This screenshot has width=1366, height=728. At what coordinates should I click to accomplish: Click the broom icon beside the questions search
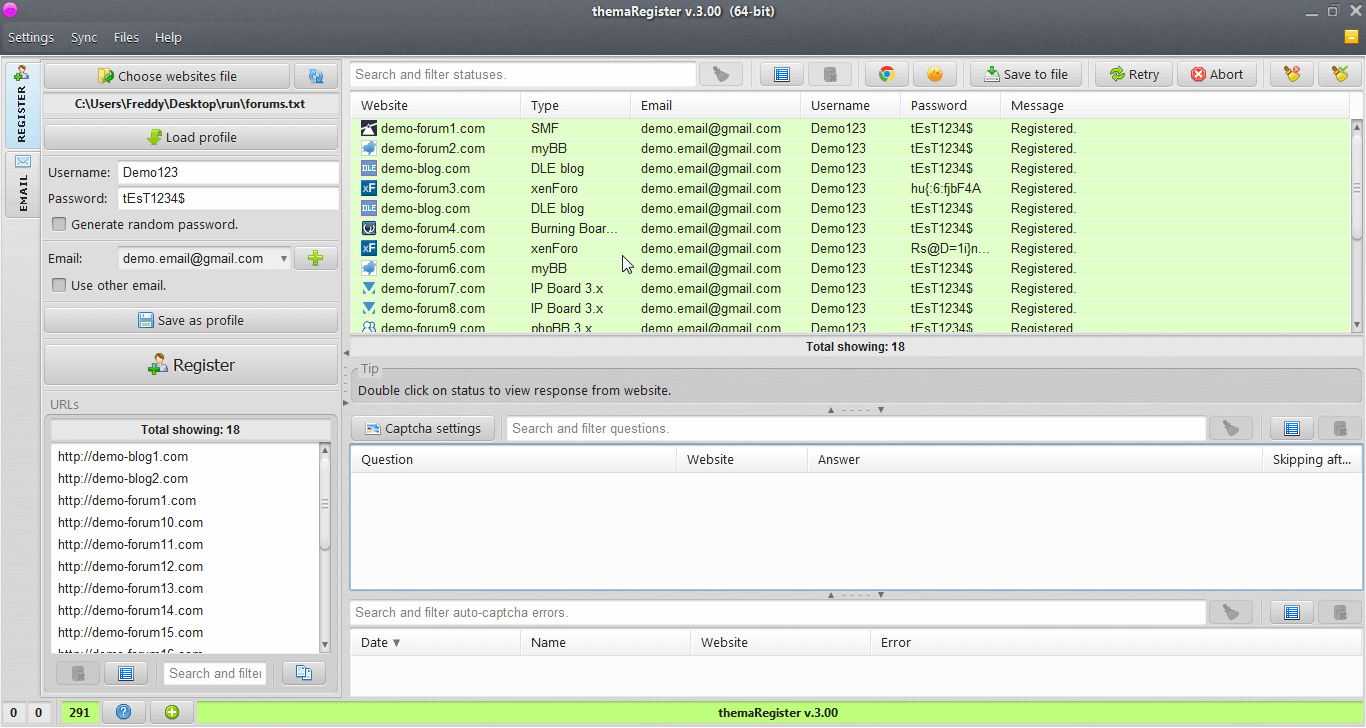[1231, 428]
